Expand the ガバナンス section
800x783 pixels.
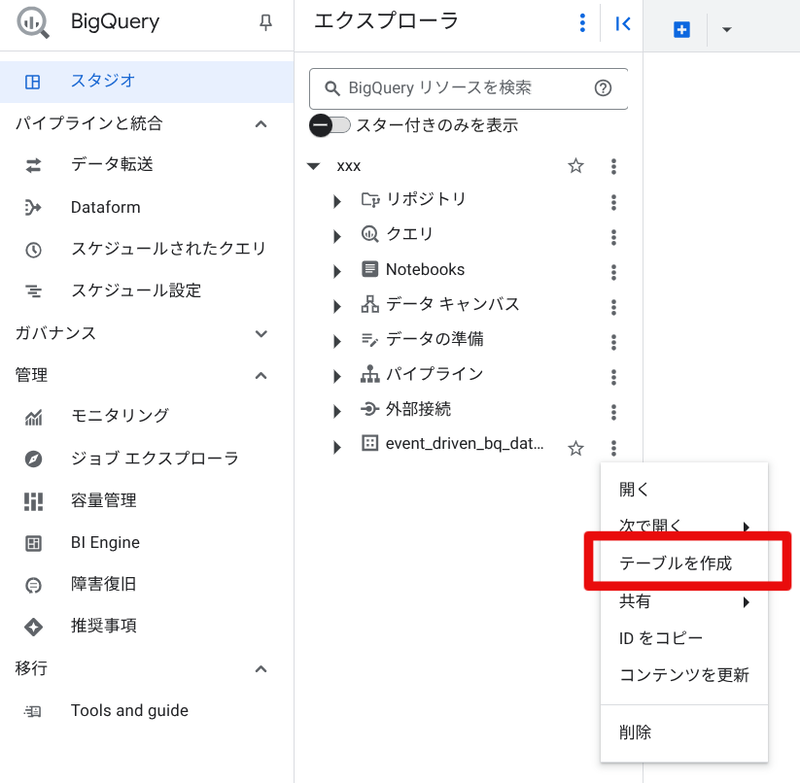pyautogui.click(x=261, y=334)
